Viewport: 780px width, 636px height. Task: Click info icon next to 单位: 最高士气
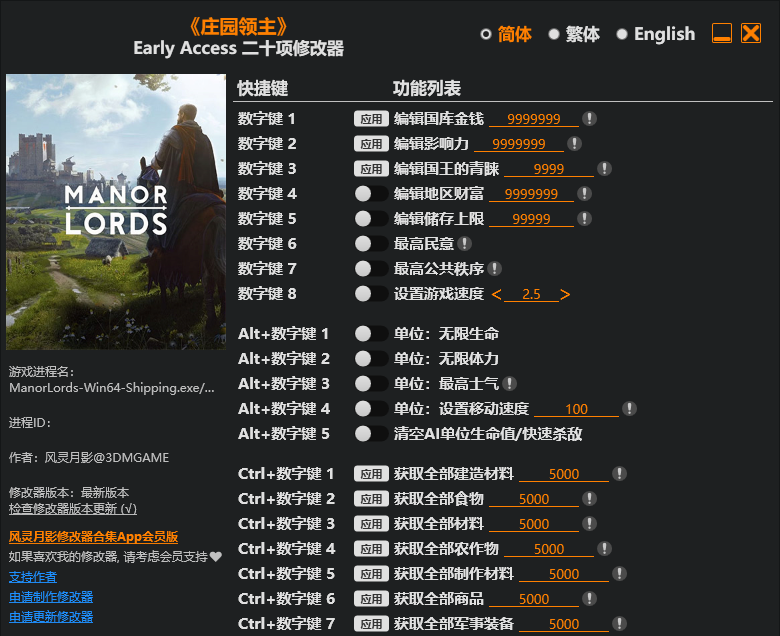pyautogui.click(x=510, y=384)
